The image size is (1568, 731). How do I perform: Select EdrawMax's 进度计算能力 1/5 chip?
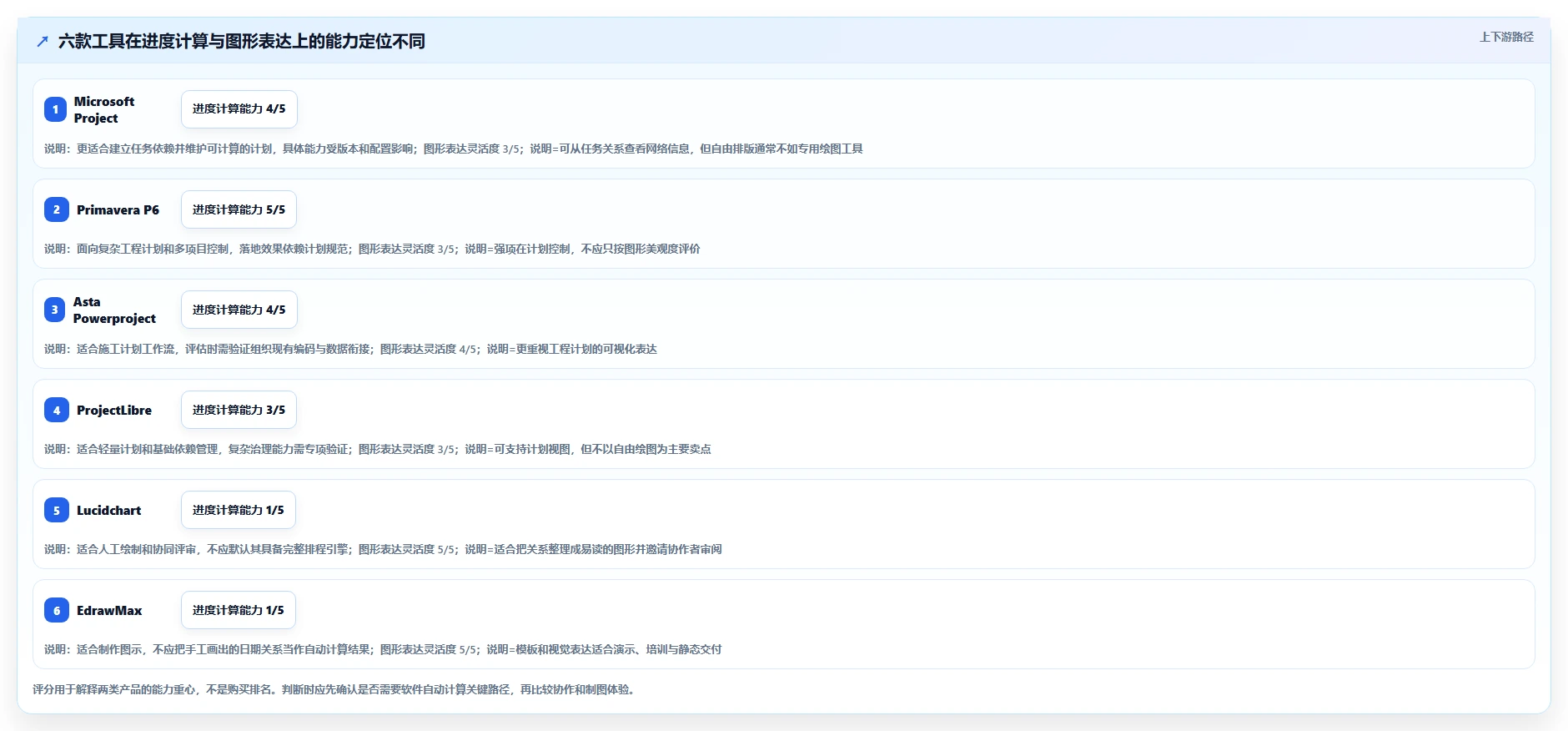tap(239, 610)
